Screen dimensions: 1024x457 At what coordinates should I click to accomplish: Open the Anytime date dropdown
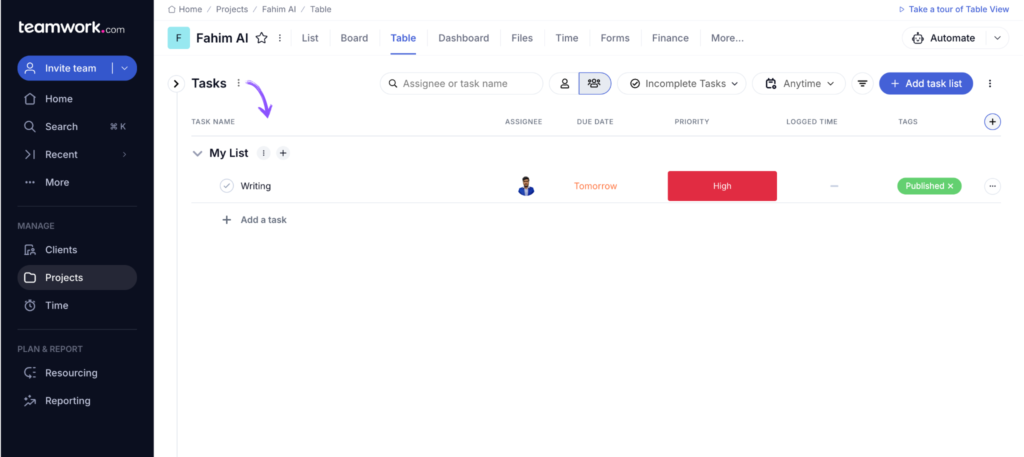click(x=799, y=84)
